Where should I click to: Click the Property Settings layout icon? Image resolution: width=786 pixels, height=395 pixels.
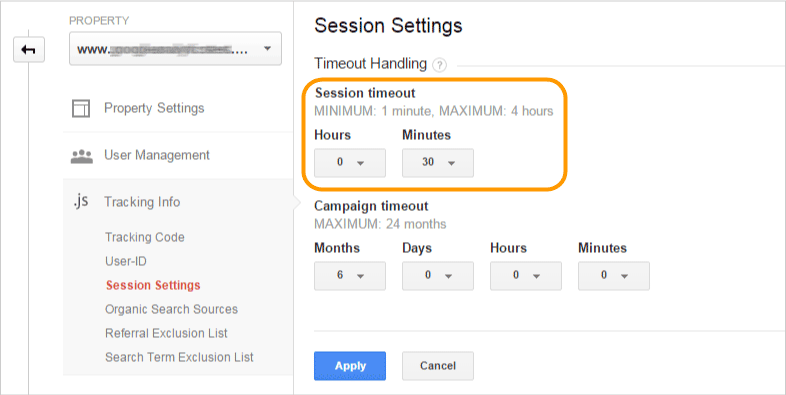coord(81,108)
